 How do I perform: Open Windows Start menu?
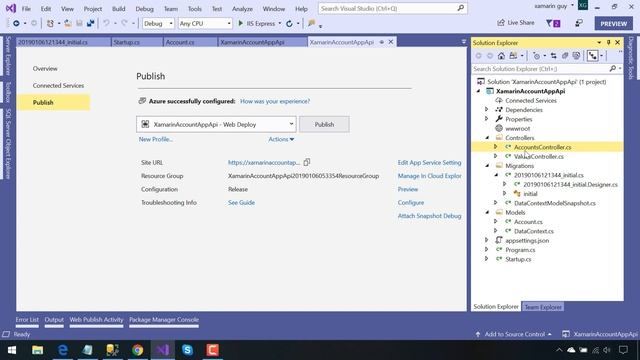(12, 350)
